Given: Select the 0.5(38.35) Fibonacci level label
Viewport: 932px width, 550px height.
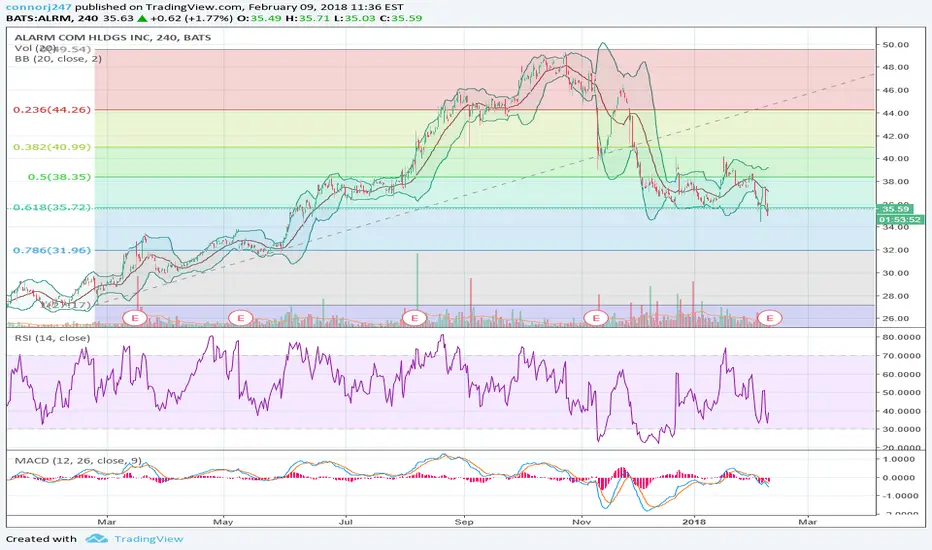Looking at the screenshot, I should coord(59,177).
